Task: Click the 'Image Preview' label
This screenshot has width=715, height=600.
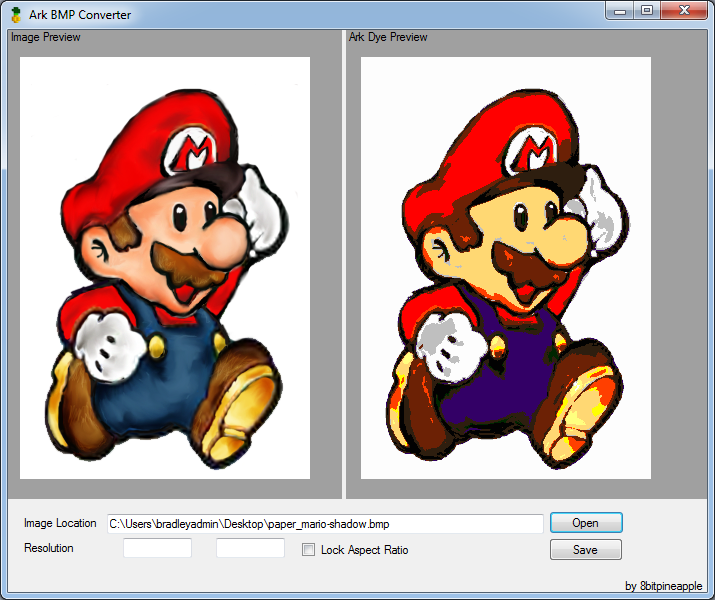Action: [46, 37]
